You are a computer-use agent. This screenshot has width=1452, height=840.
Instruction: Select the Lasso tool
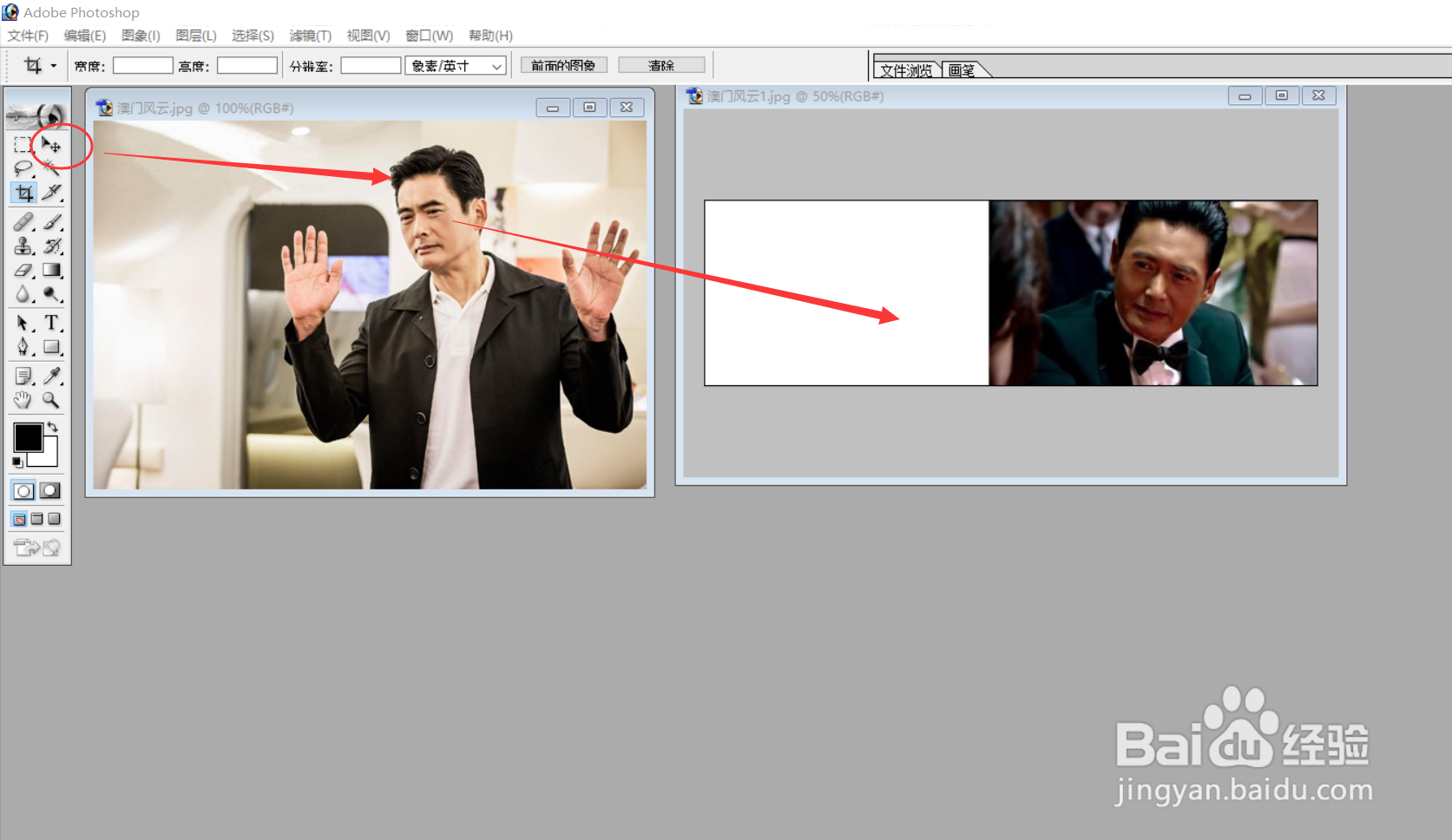(x=23, y=168)
